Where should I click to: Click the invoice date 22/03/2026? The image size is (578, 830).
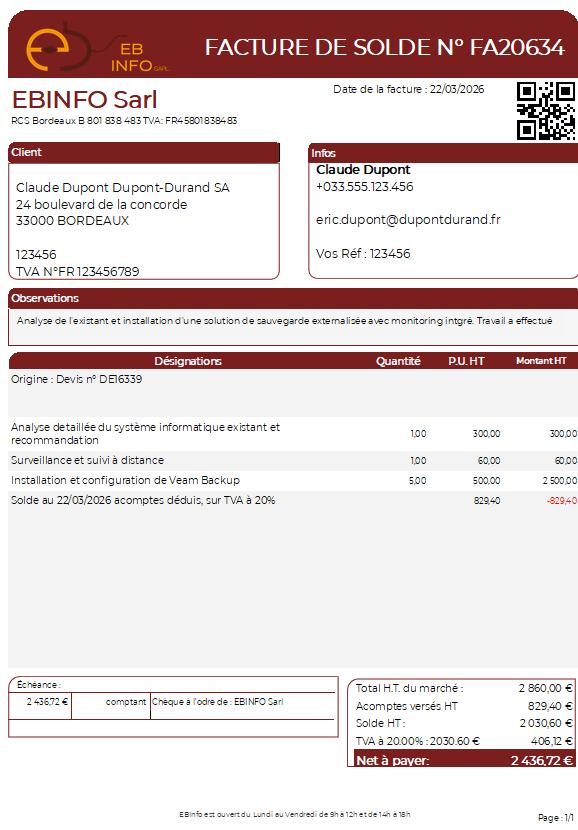(x=457, y=89)
